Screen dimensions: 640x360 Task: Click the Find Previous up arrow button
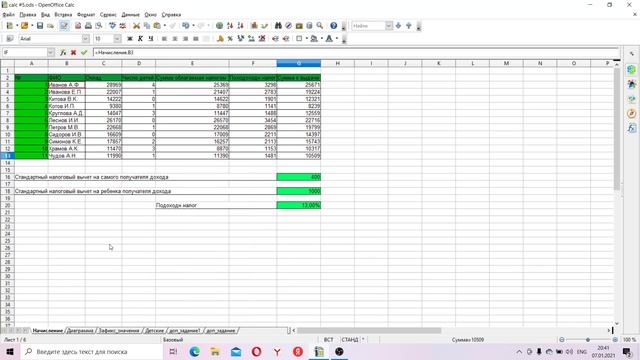point(409,26)
